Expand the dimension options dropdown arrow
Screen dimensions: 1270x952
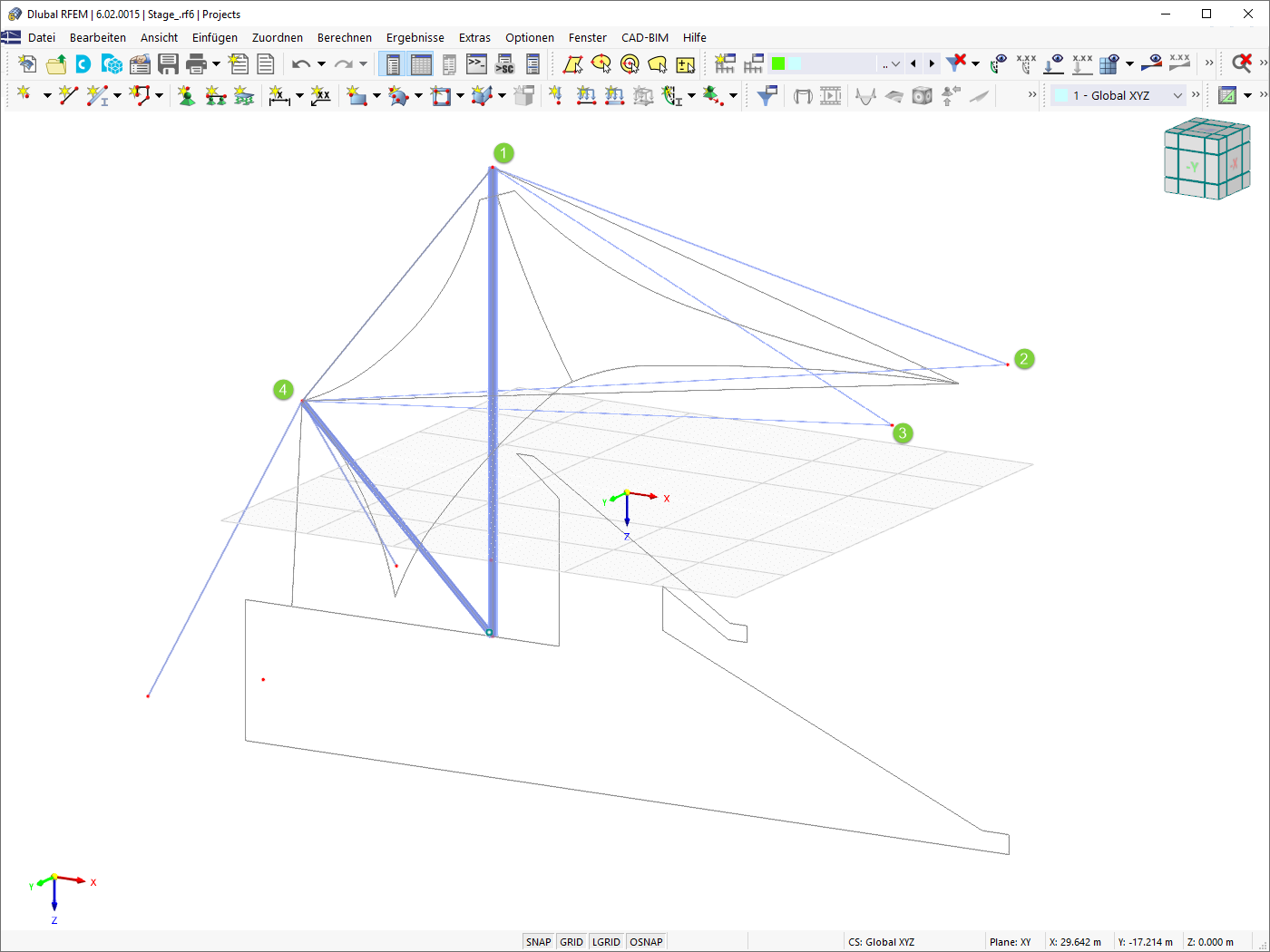[x=299, y=95]
